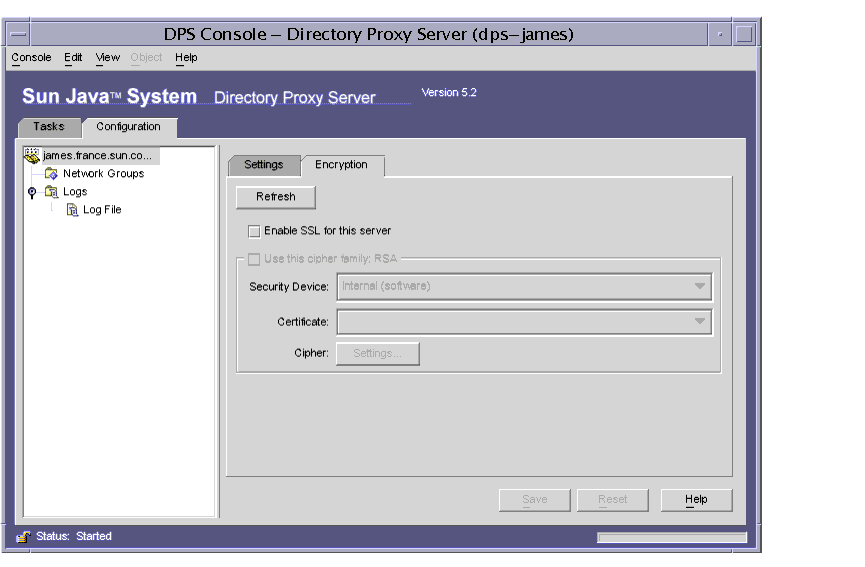The image size is (865, 567).
Task: Open the Certificate dropdown
Action: click(x=525, y=322)
